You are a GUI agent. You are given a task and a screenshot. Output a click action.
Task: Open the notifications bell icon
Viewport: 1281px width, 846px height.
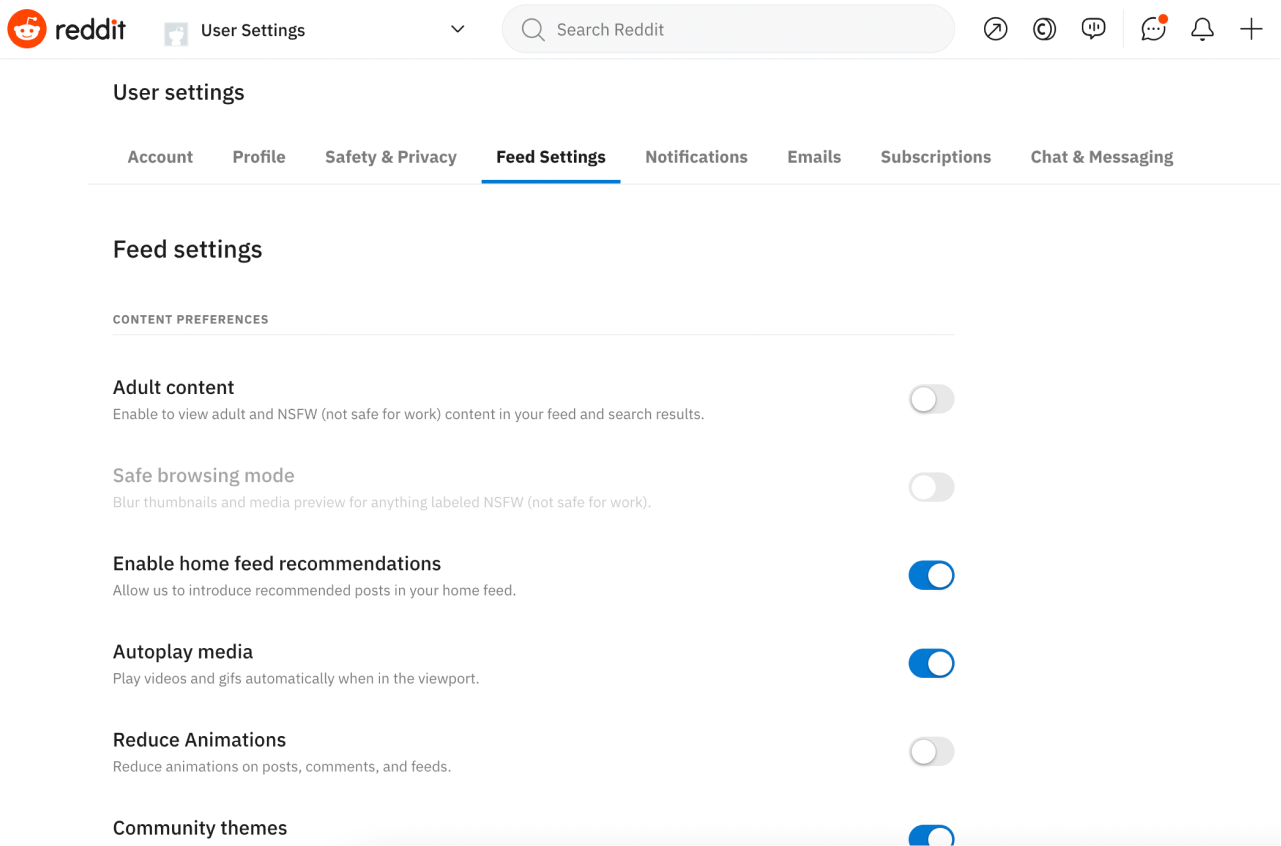(1202, 30)
